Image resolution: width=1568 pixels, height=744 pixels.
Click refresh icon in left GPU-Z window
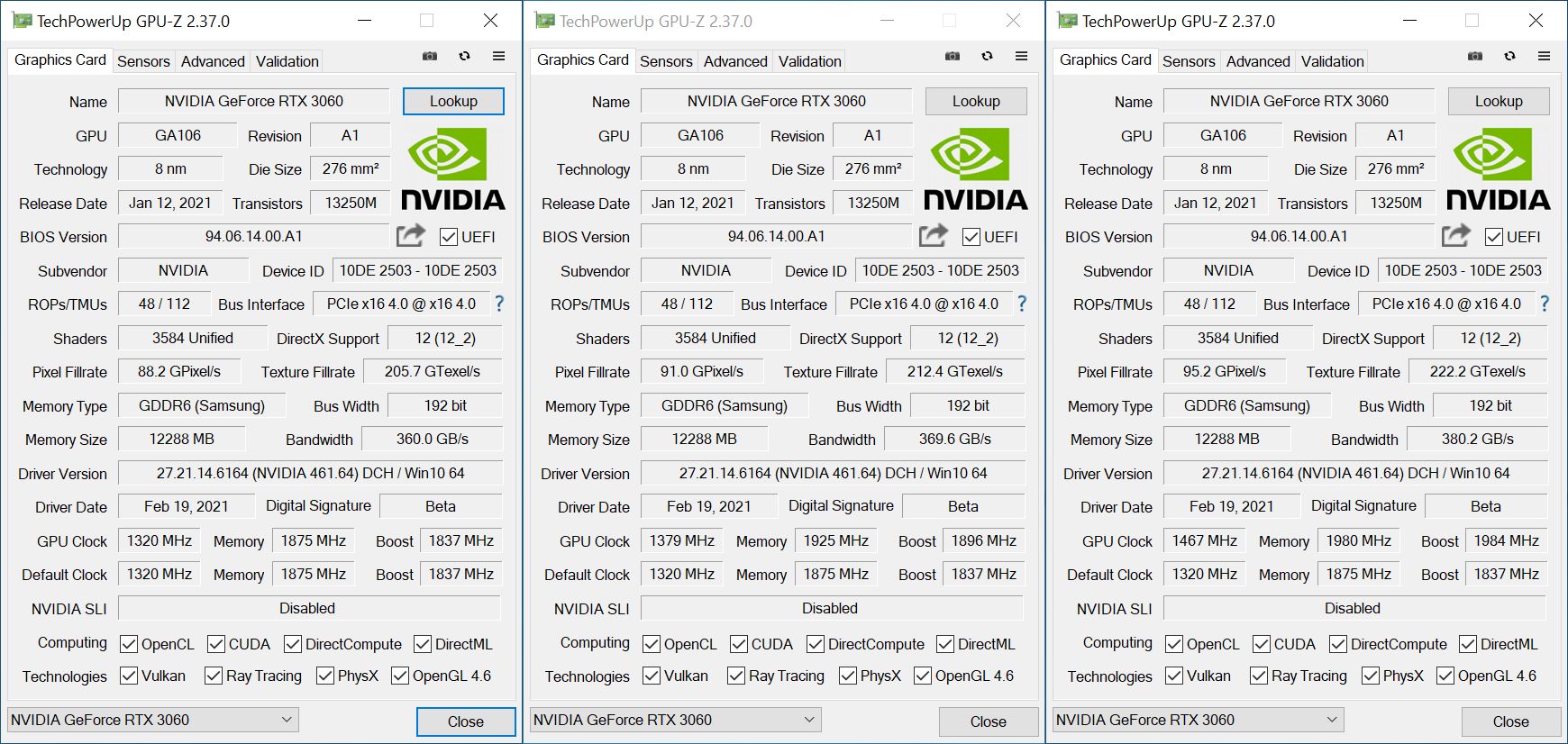click(x=464, y=56)
